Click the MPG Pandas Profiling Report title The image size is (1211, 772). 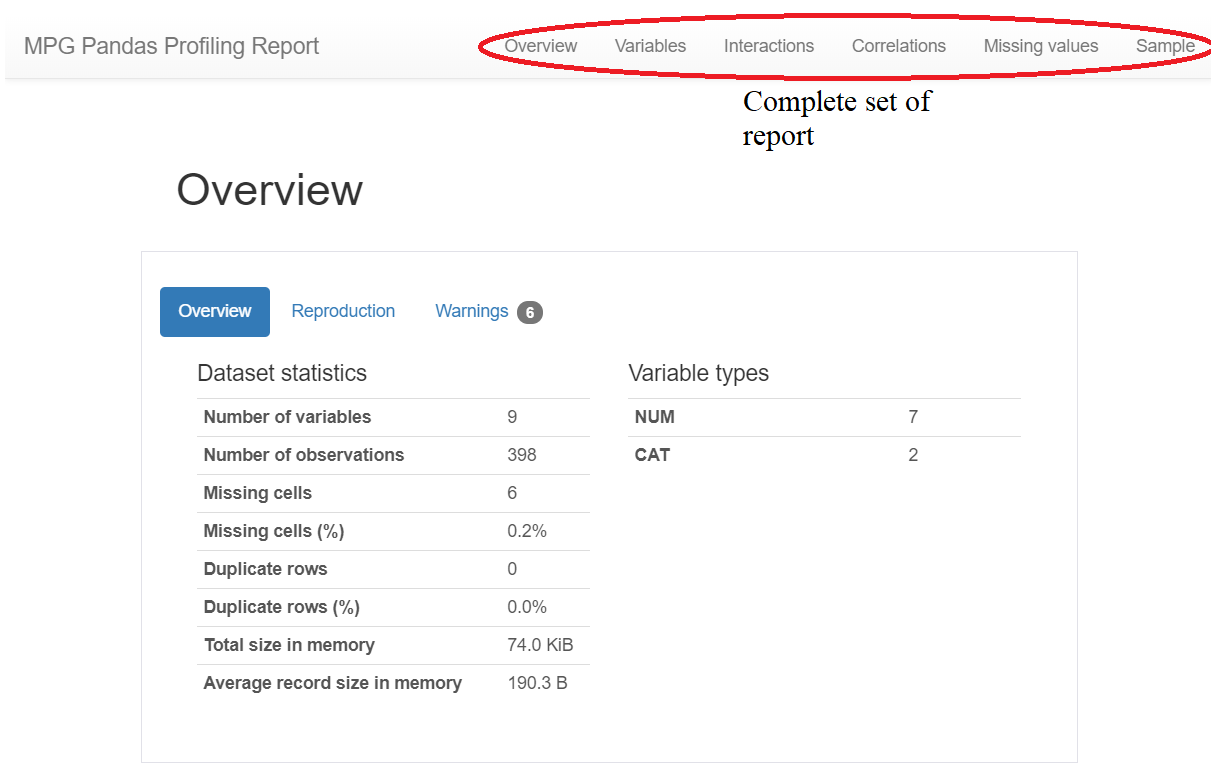(172, 45)
